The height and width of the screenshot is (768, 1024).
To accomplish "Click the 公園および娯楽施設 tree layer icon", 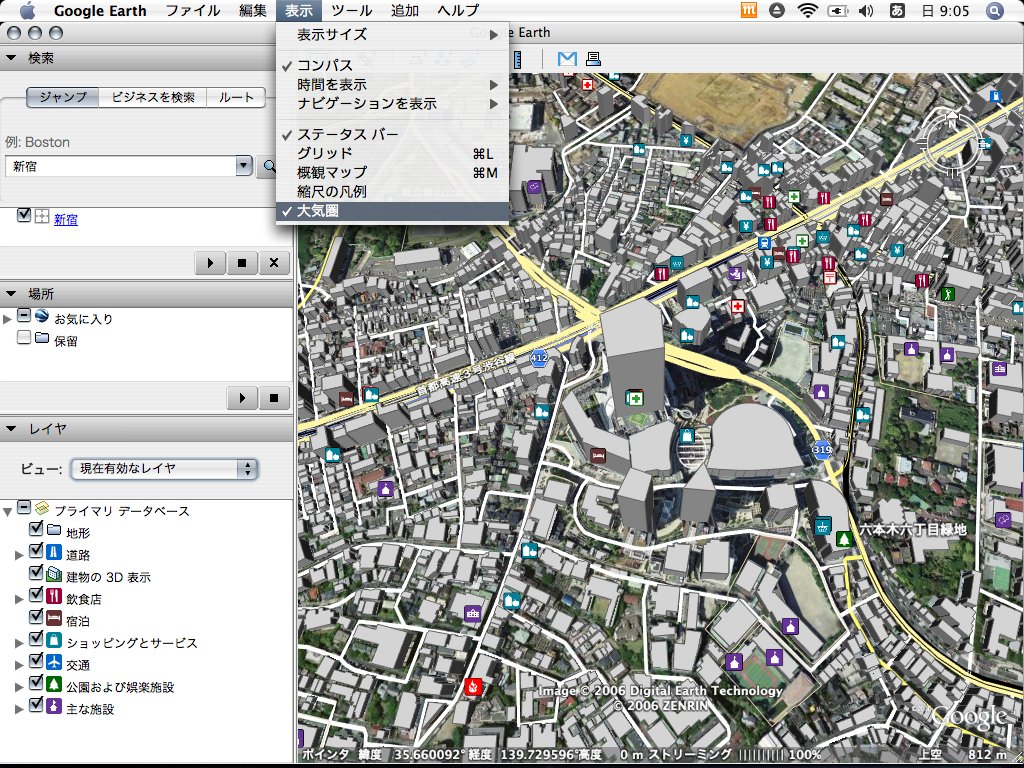I will pyautogui.click(x=54, y=685).
